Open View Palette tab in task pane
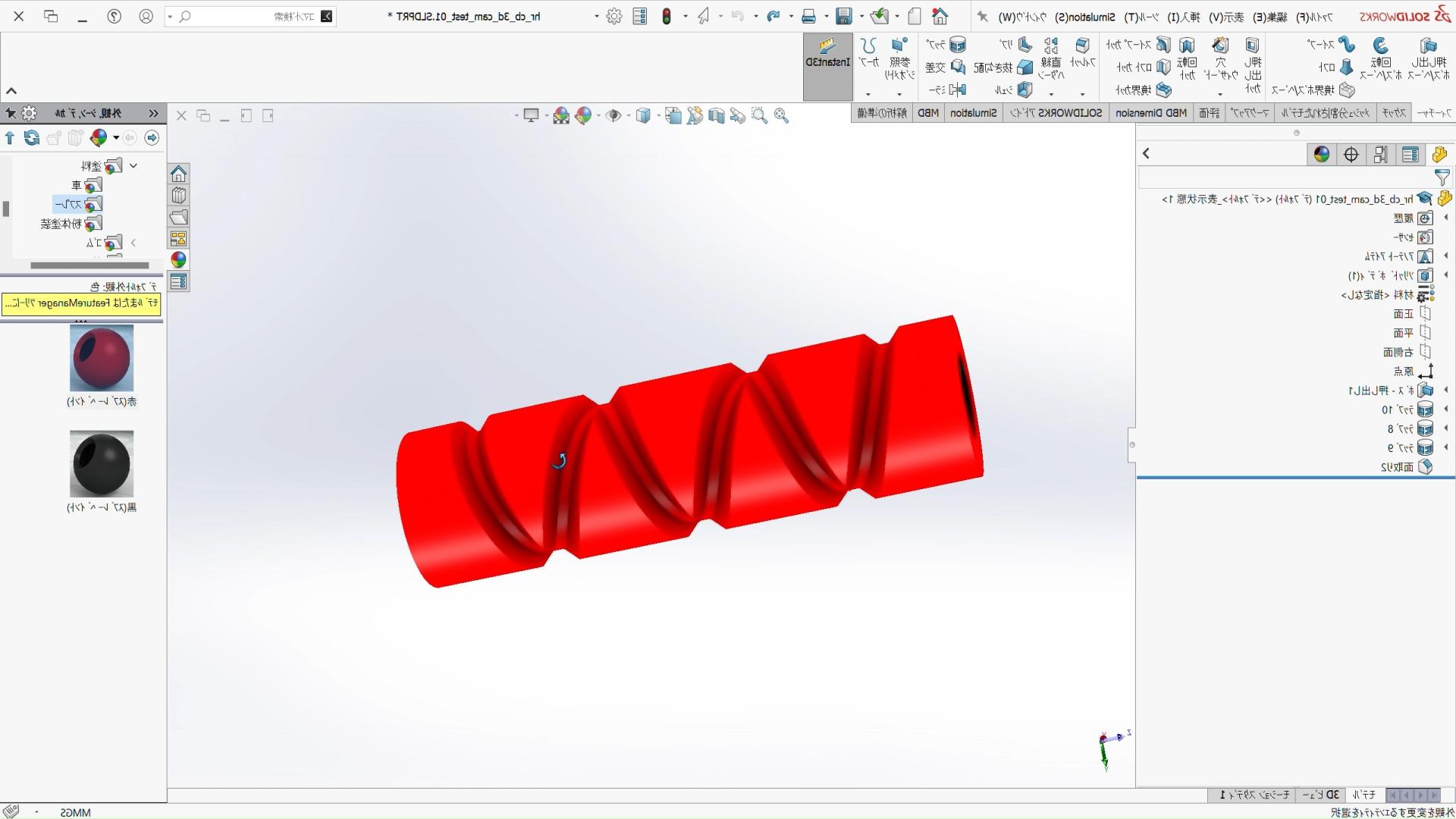This screenshot has width=1456, height=819. (x=179, y=239)
